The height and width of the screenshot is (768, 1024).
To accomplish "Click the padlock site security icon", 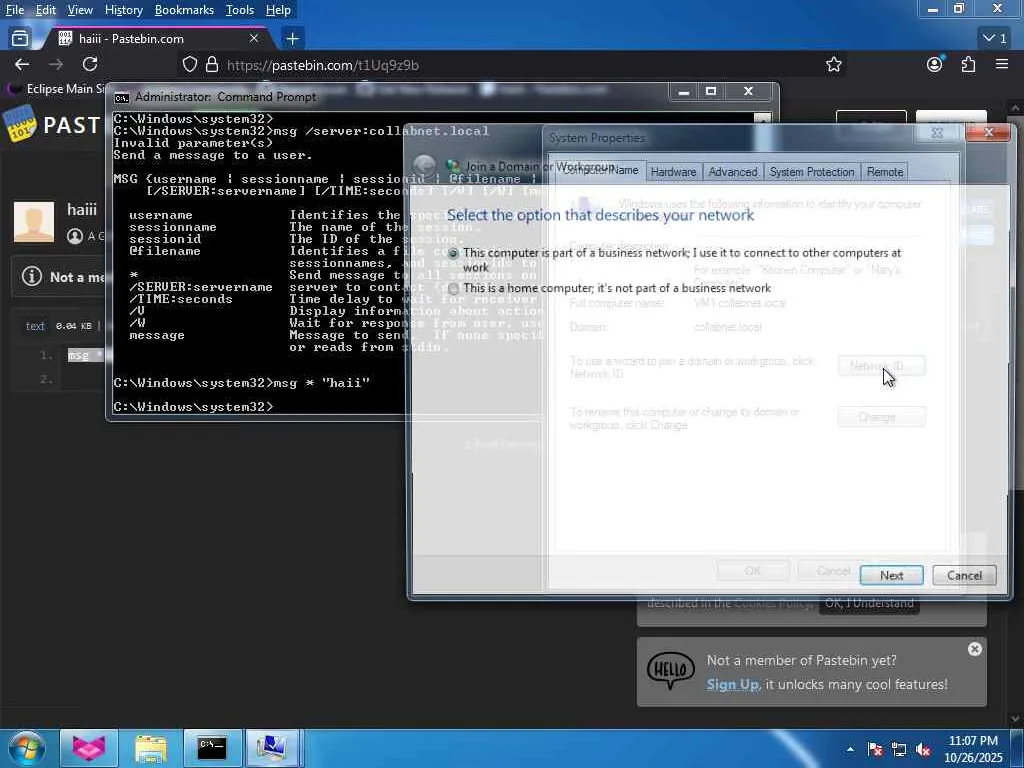I will point(212,64).
